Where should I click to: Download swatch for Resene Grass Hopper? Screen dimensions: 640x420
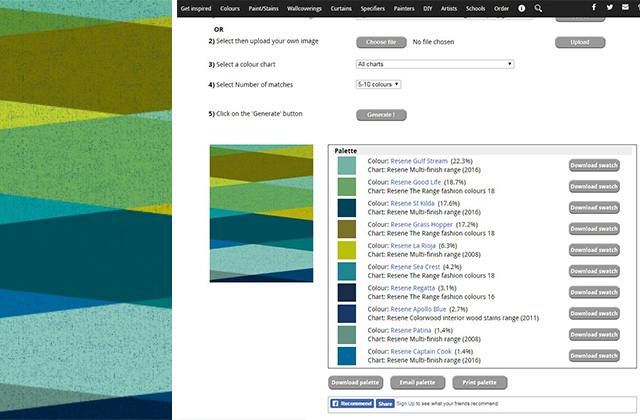point(594,229)
